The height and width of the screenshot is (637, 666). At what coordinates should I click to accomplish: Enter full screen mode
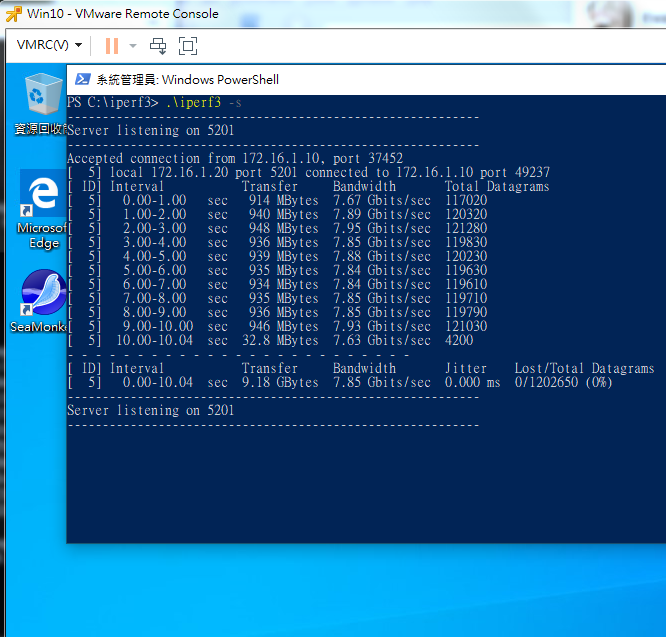tap(188, 46)
